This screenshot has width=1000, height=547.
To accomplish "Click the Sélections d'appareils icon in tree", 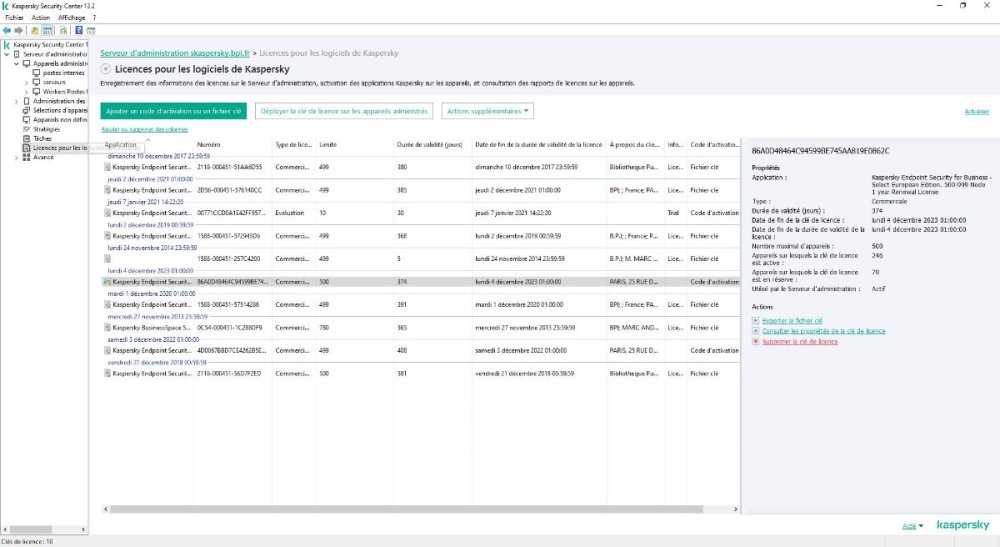I will pos(27,110).
